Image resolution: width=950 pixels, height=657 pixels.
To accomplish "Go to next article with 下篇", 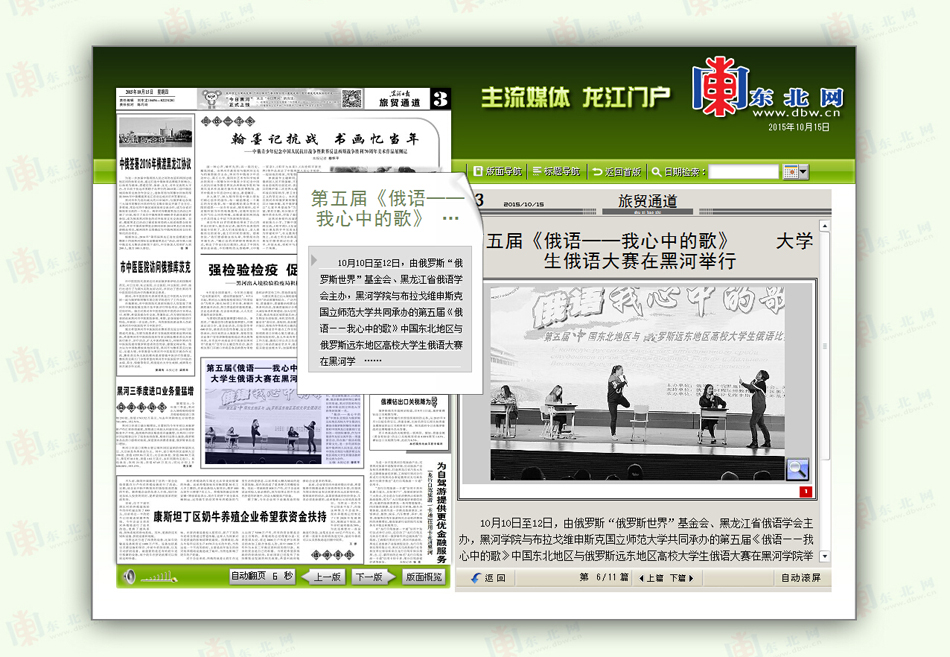I will [680, 578].
